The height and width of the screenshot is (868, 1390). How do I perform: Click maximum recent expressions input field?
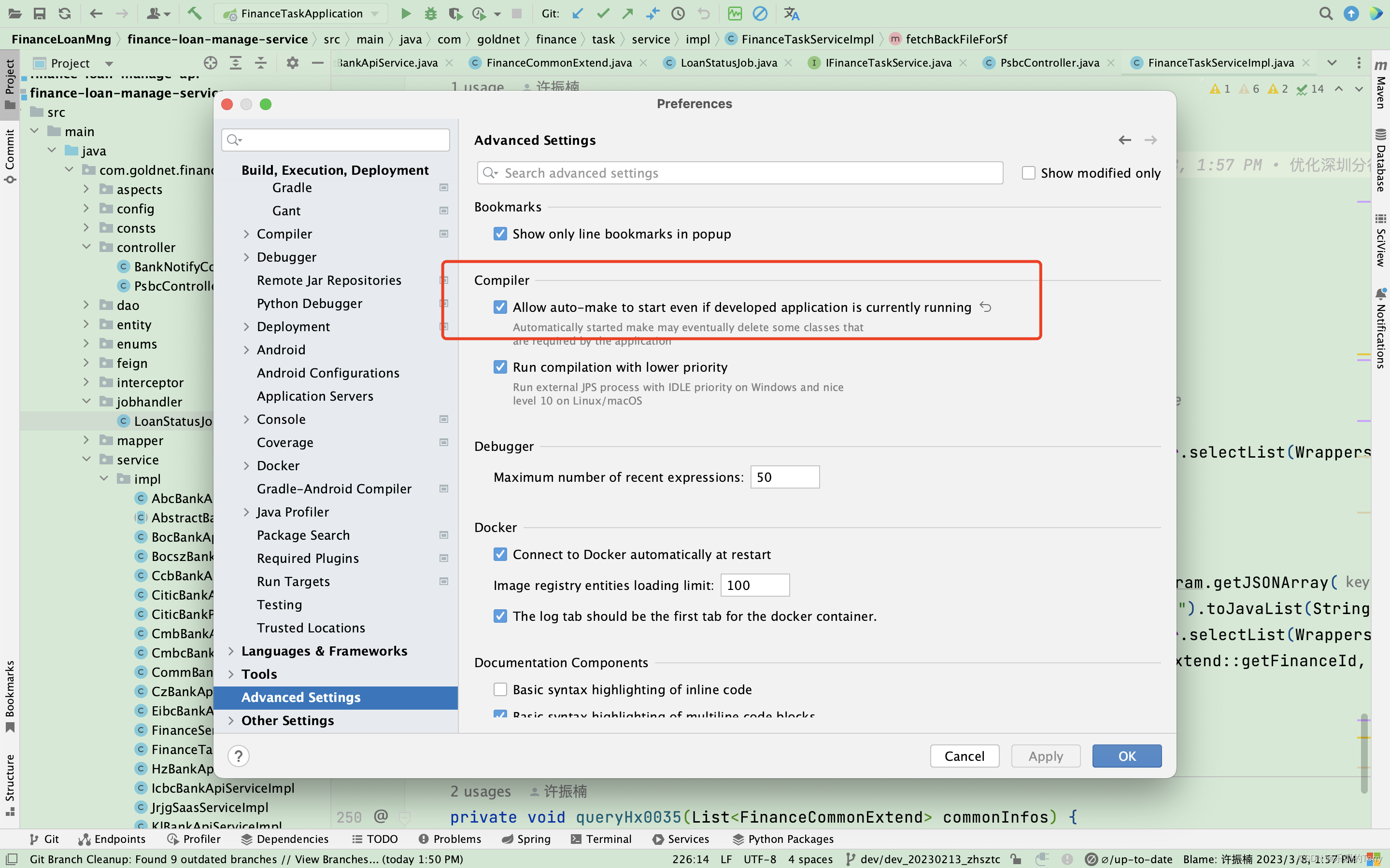(x=785, y=476)
